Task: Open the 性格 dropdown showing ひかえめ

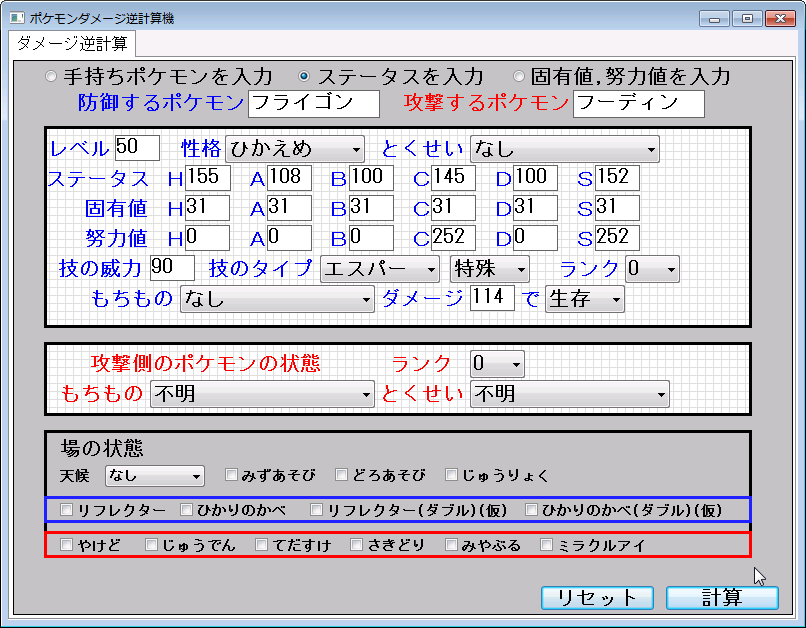Action: point(295,149)
